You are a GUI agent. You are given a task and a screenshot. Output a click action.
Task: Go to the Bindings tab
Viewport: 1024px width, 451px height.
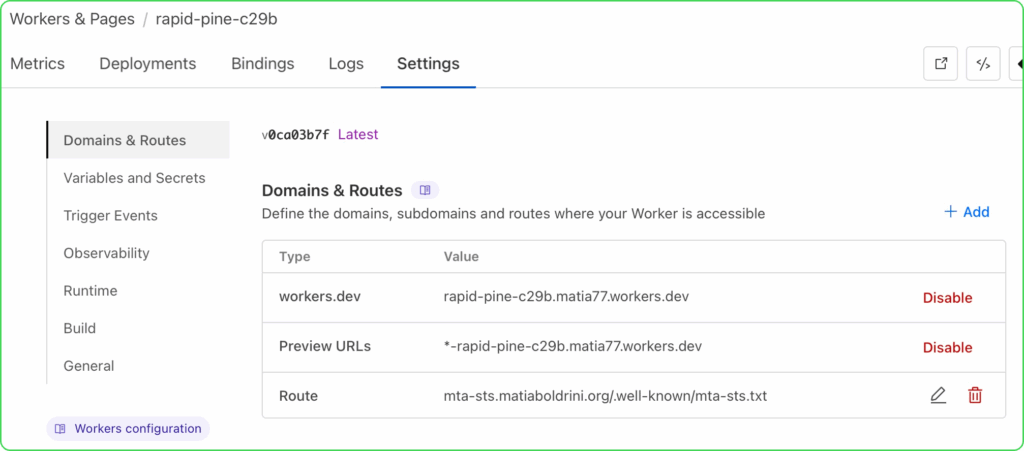click(263, 64)
